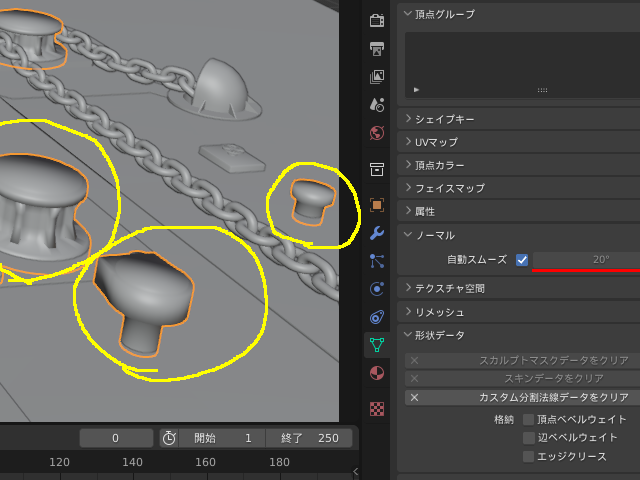Click the 開始 start frame field

222,438
